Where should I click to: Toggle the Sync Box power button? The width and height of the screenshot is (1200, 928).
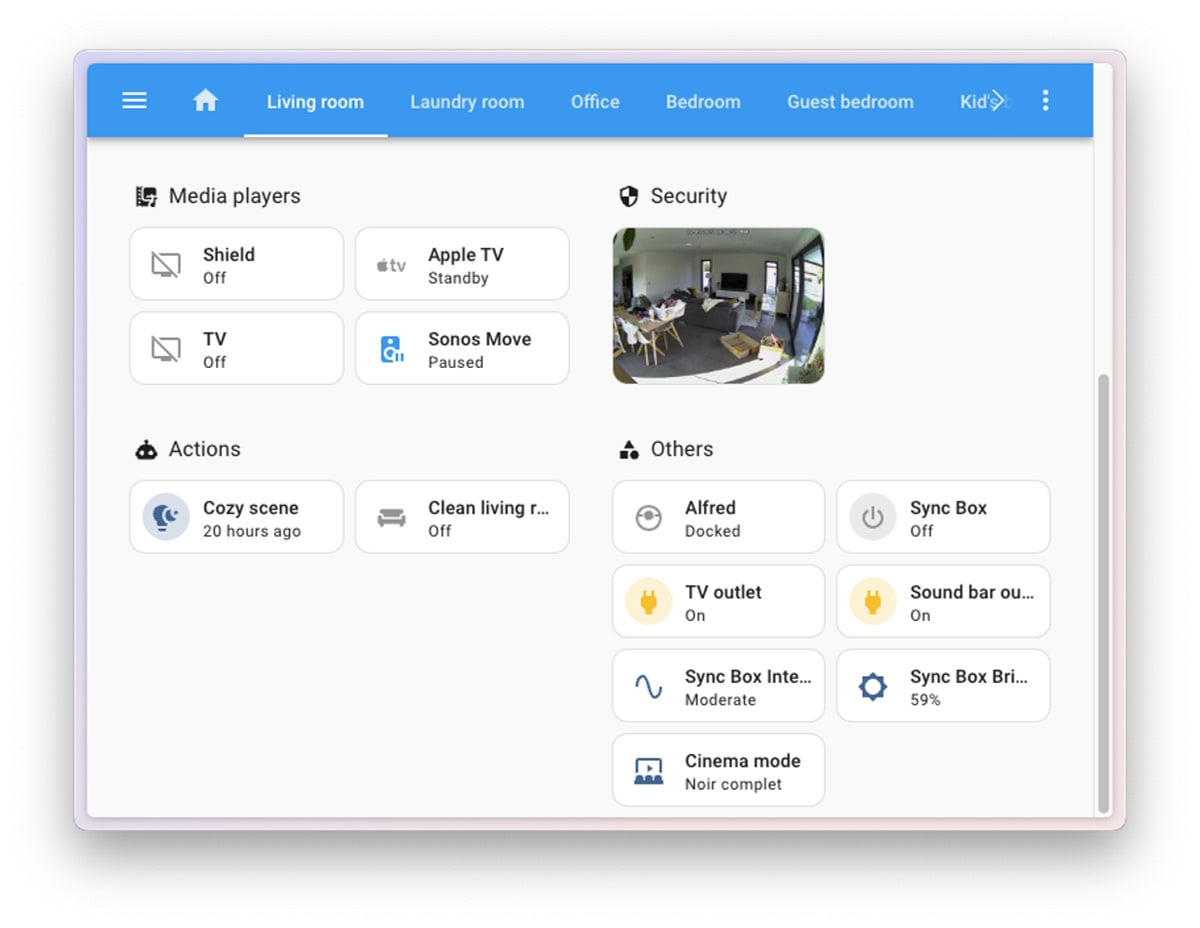(x=873, y=518)
